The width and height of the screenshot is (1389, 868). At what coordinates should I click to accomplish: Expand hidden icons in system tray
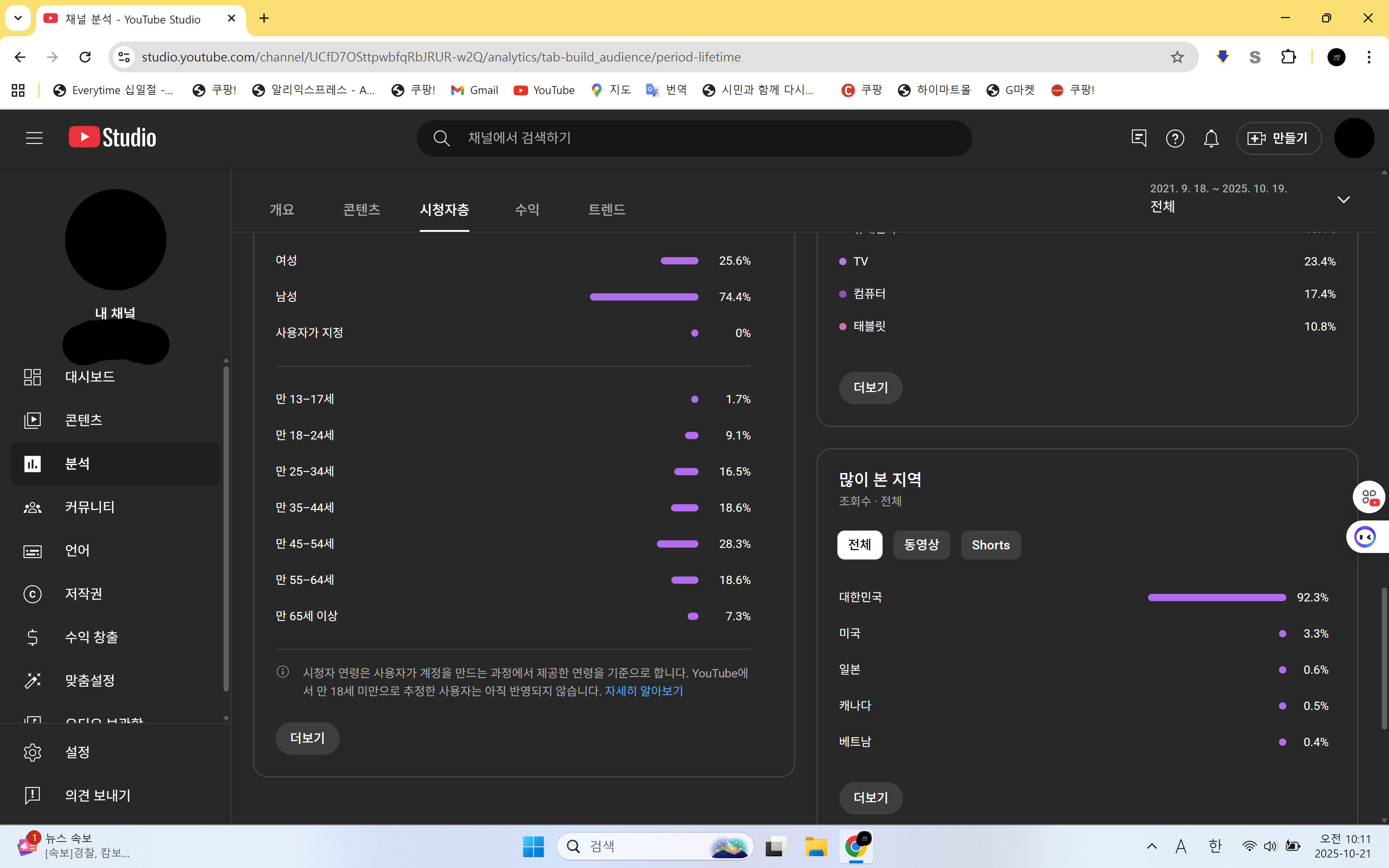click(1152, 846)
